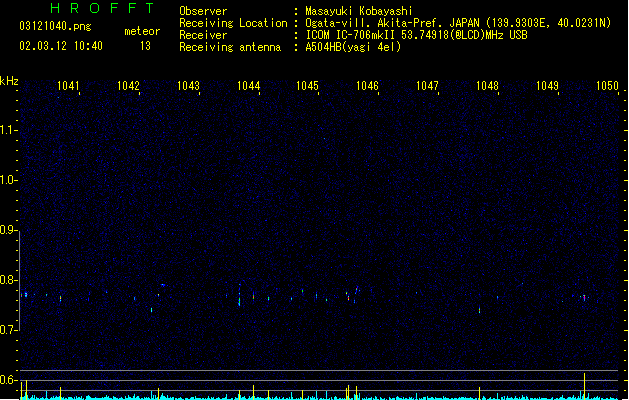Click the meteor count 13
Viewport: 629px width, 400px height.
tap(145, 46)
